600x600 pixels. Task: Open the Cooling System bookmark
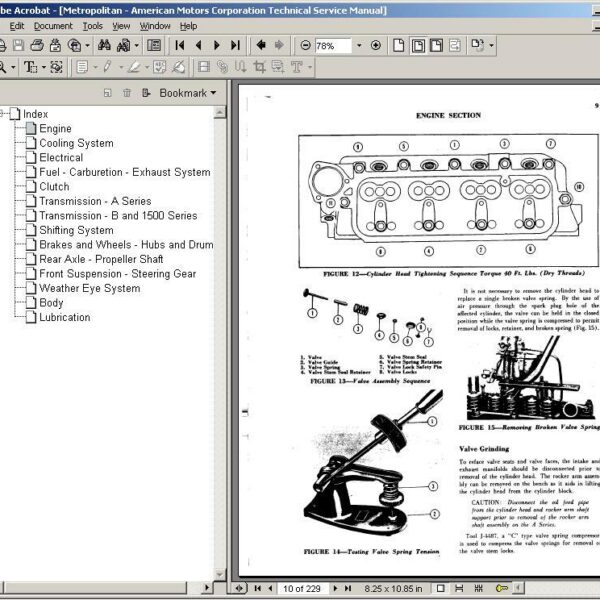pyautogui.click(x=75, y=143)
